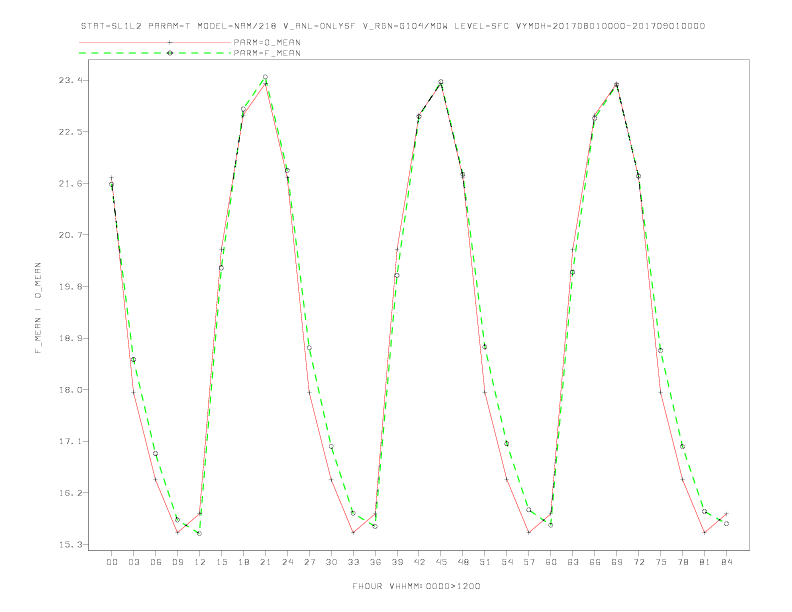Viewport: 792px width, 612px height.
Task: Click the y-axis tick label 18.9
Action: 71,338
